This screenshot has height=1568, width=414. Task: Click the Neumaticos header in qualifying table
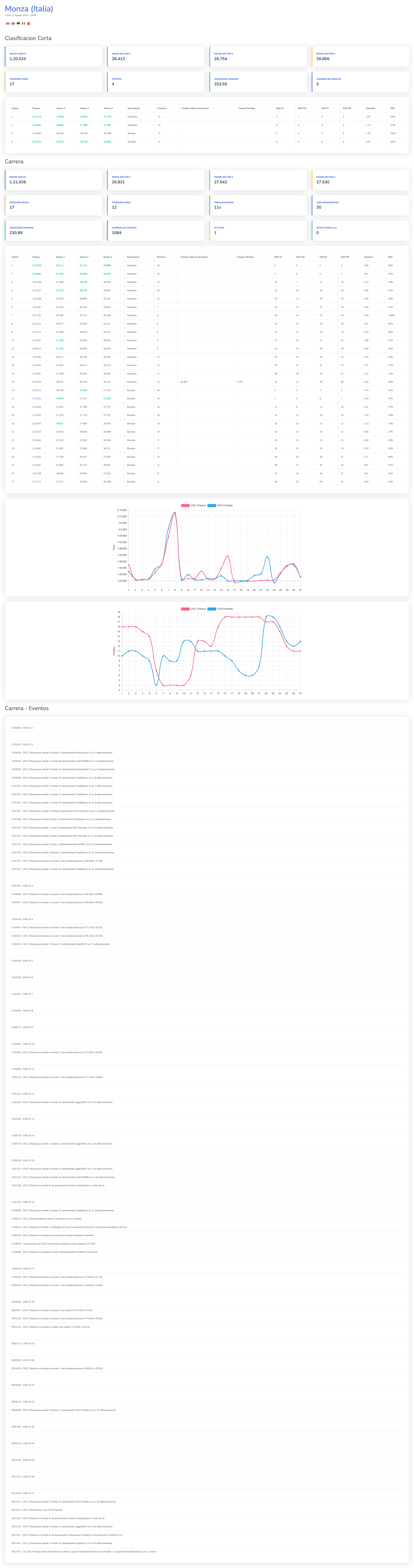pyautogui.click(x=134, y=108)
